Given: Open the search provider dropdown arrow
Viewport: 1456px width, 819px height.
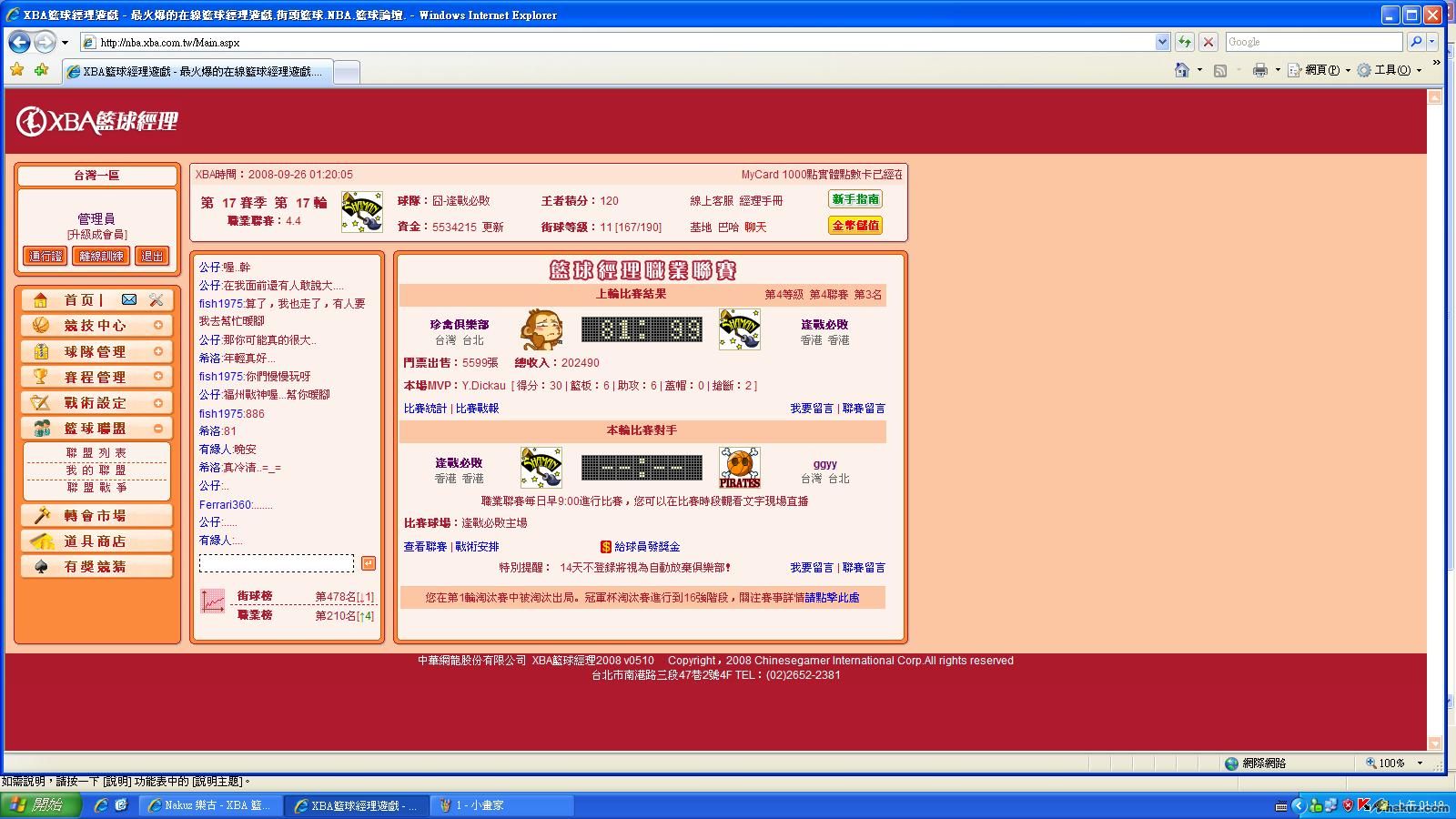Looking at the screenshot, I should click(1431, 42).
